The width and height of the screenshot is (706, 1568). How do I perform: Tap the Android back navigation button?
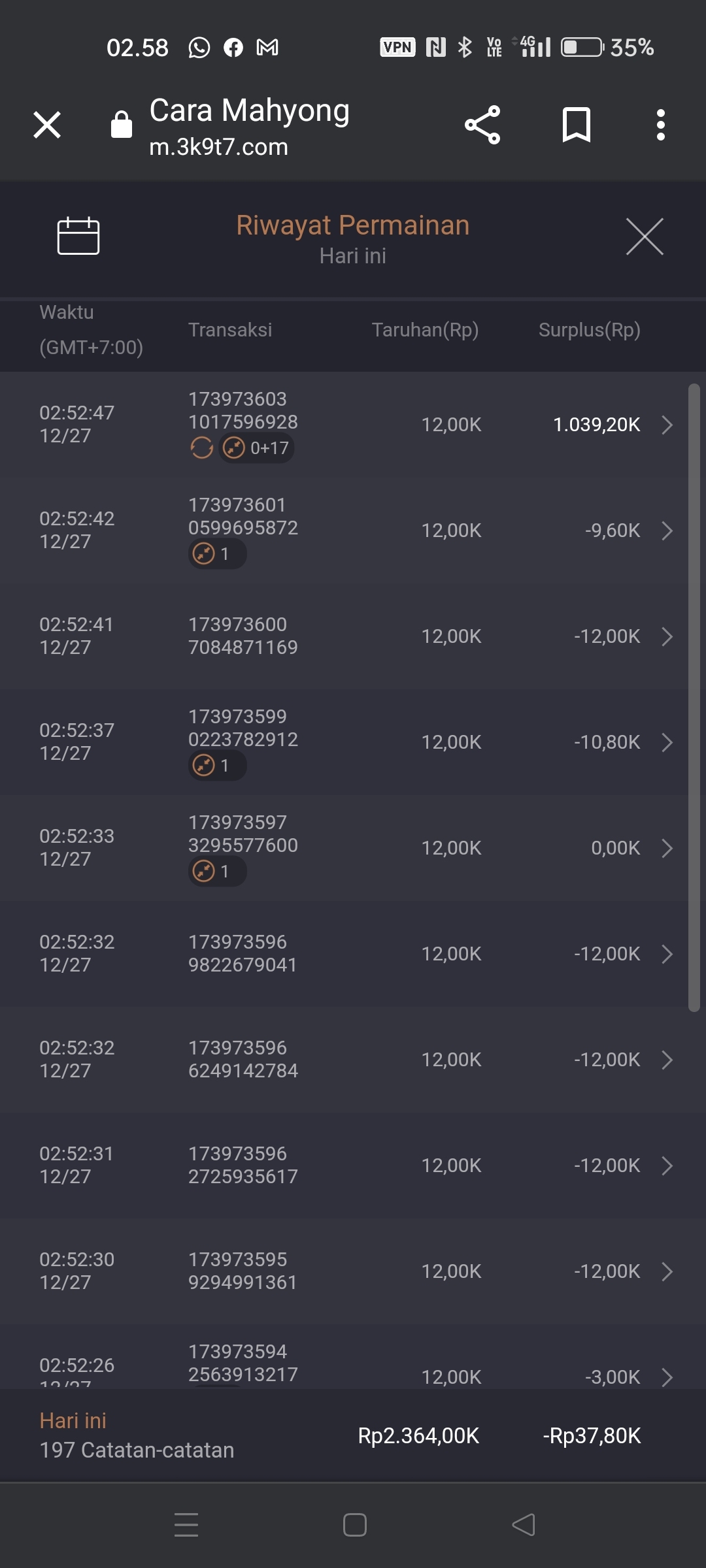click(x=523, y=1525)
